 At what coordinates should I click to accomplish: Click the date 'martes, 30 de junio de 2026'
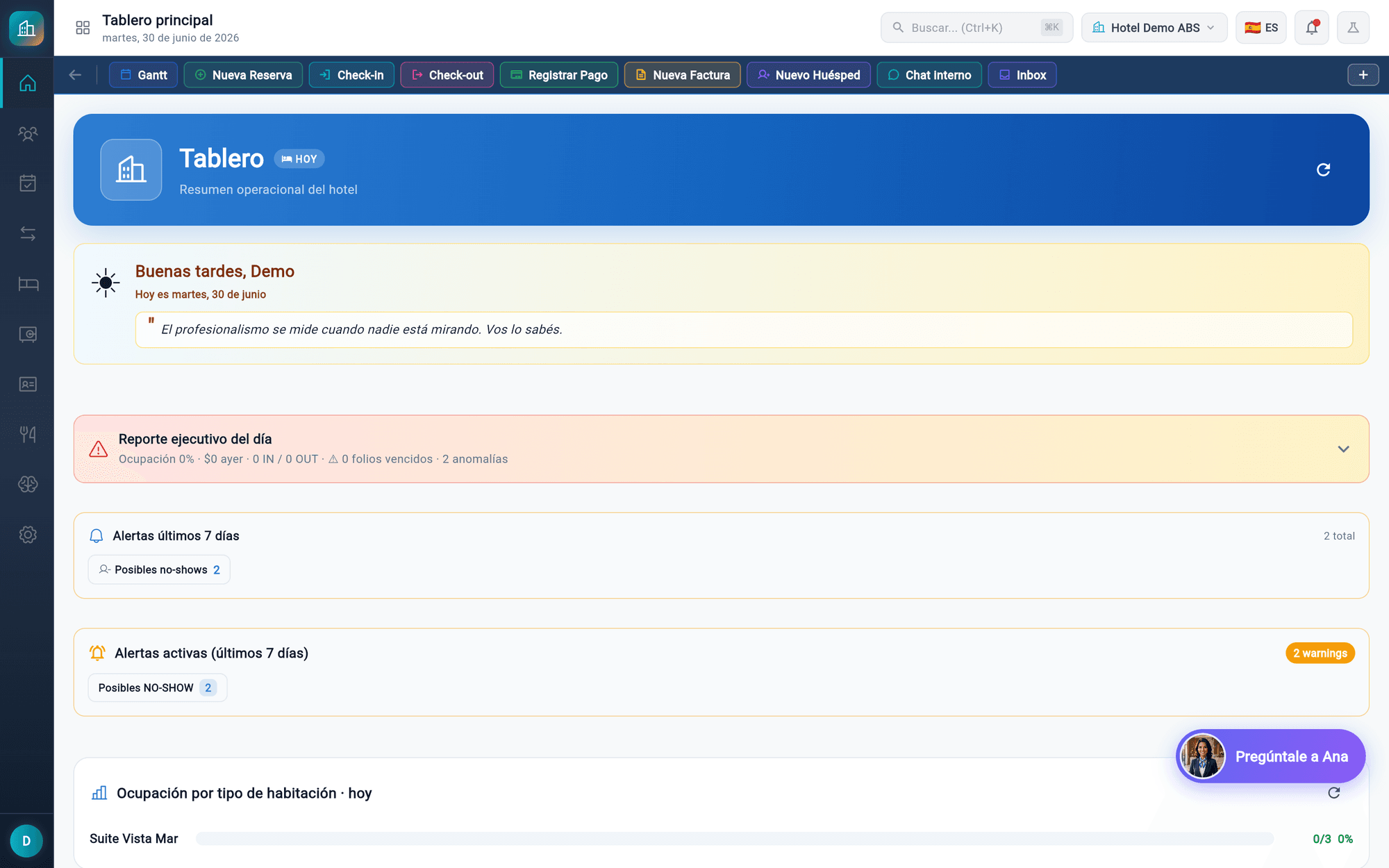171,38
